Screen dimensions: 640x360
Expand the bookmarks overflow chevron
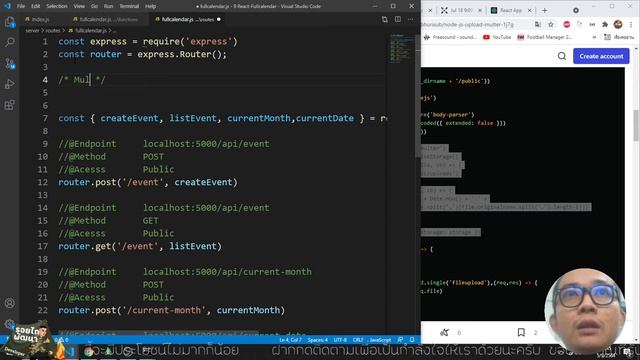[x=594, y=37]
